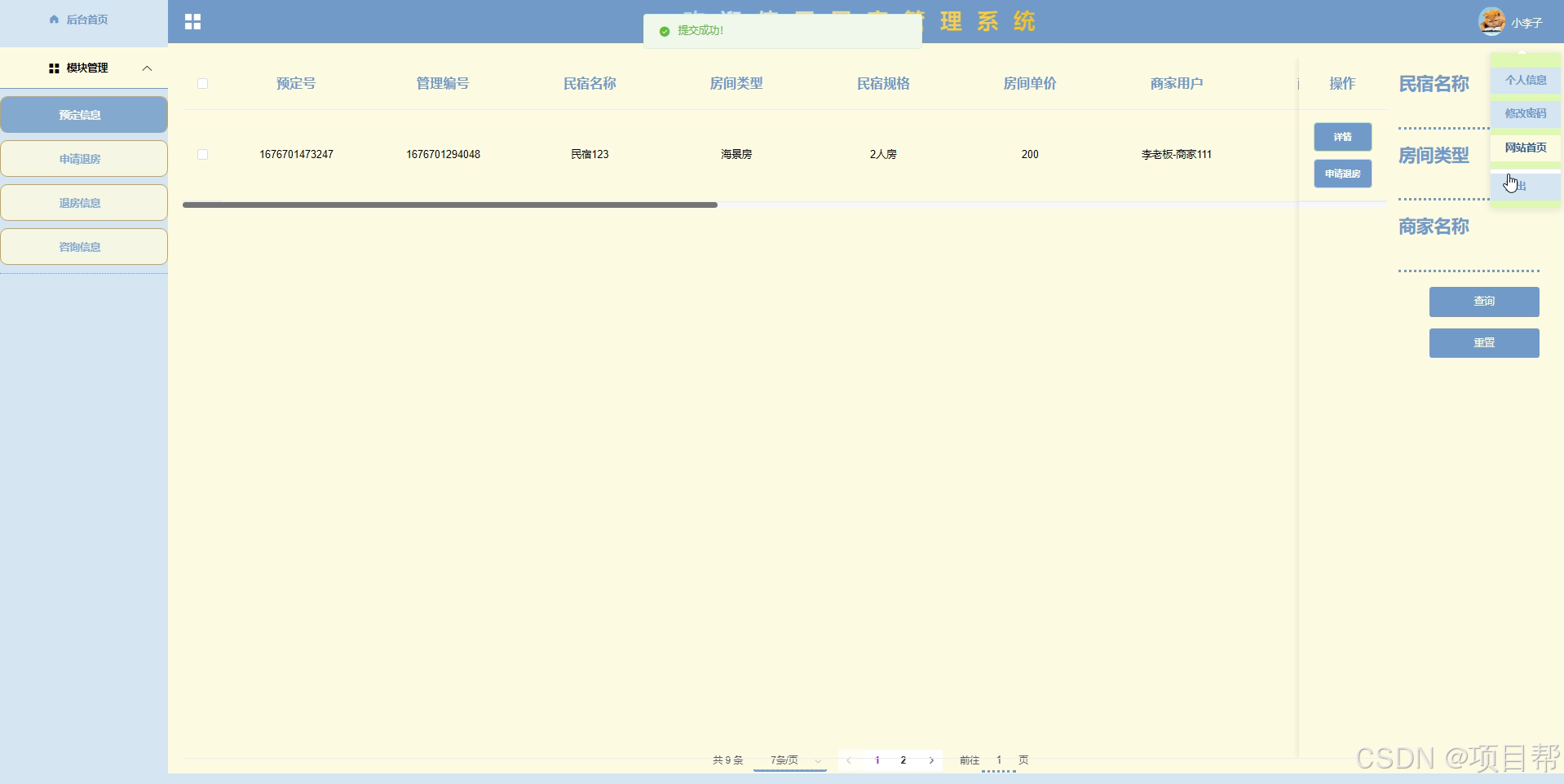
Task: Click the home icon beside 后台首页
Action: coord(54,19)
